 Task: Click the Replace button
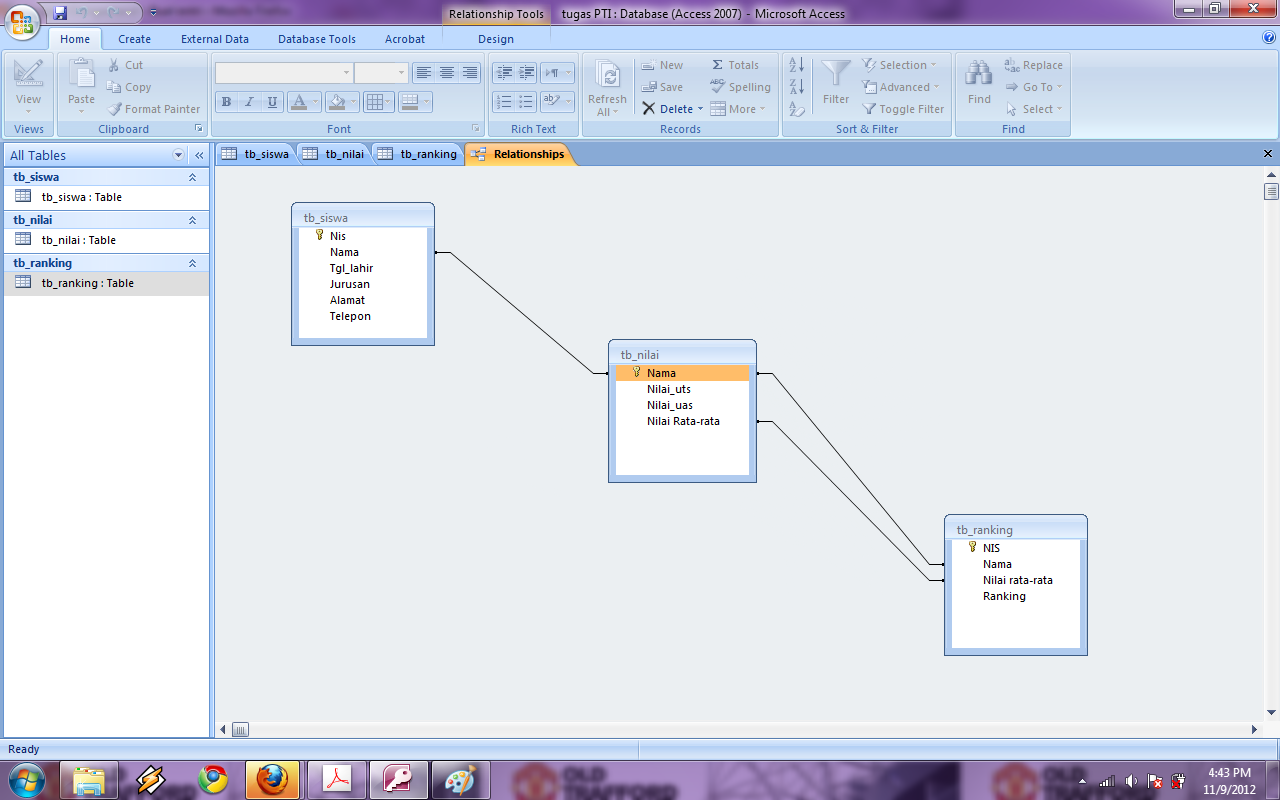[x=1035, y=64]
